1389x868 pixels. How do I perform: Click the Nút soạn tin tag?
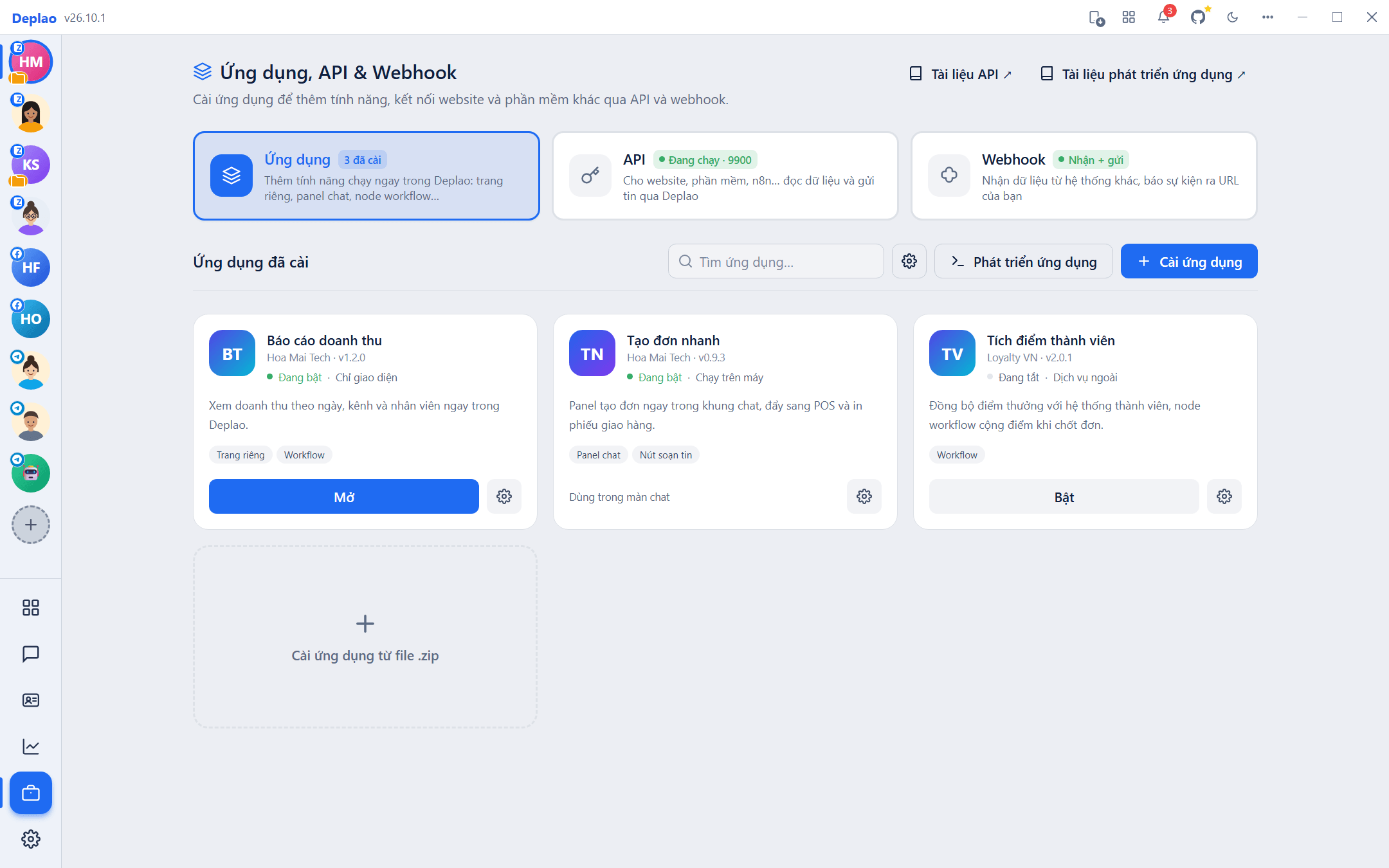(x=666, y=455)
